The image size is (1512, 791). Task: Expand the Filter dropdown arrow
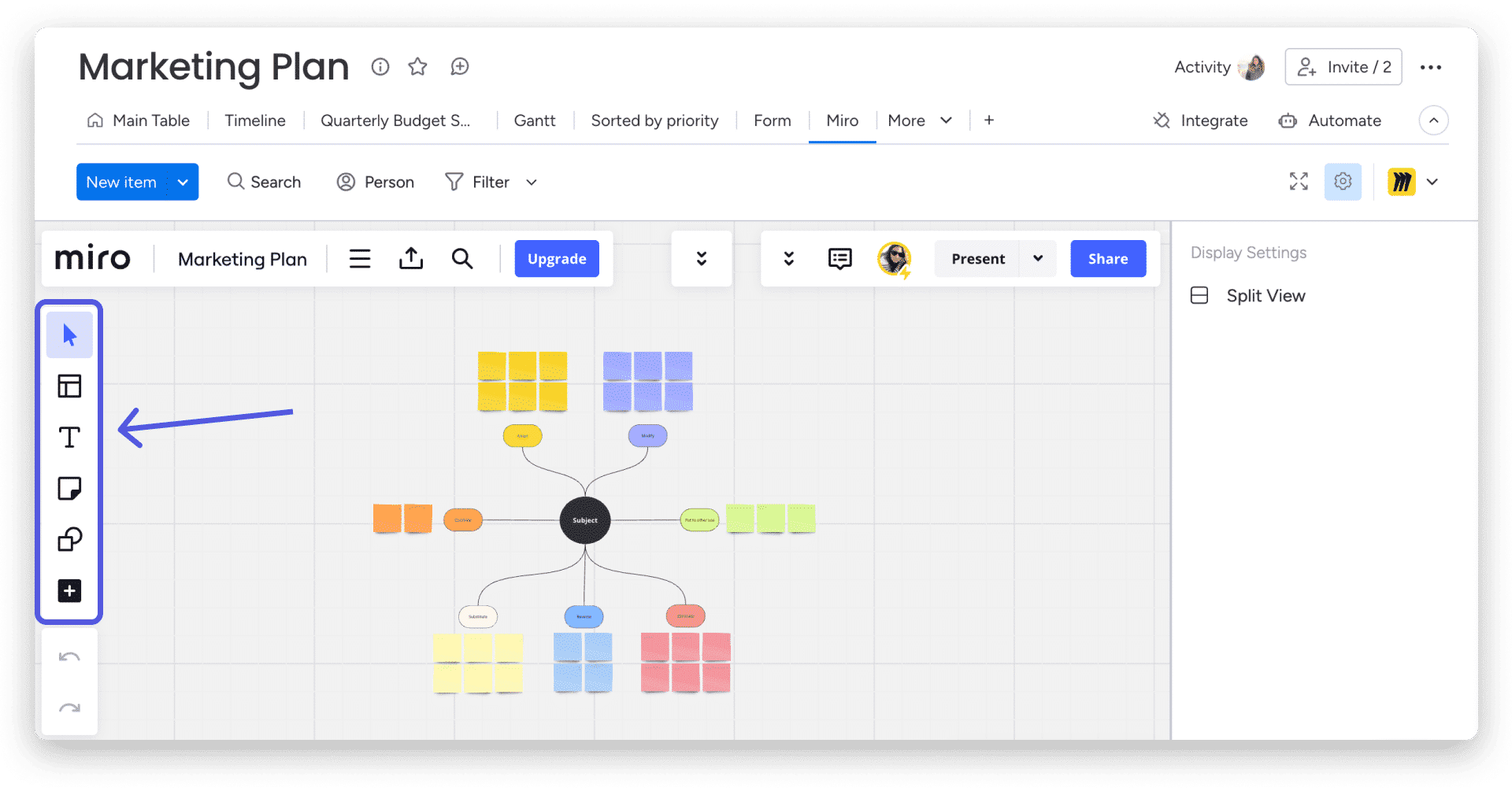pos(532,183)
